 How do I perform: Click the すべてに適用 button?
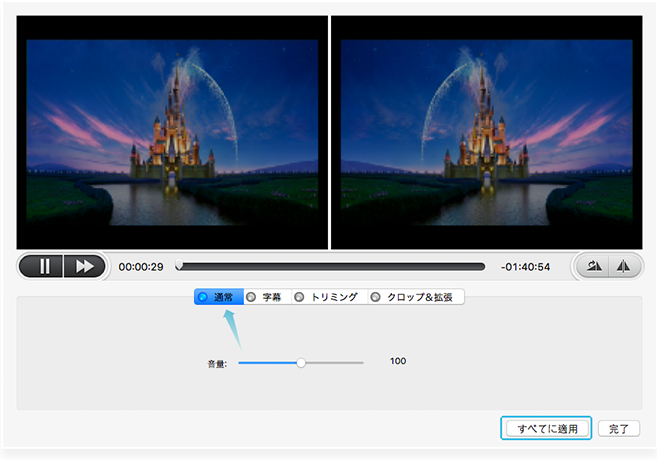(546, 428)
